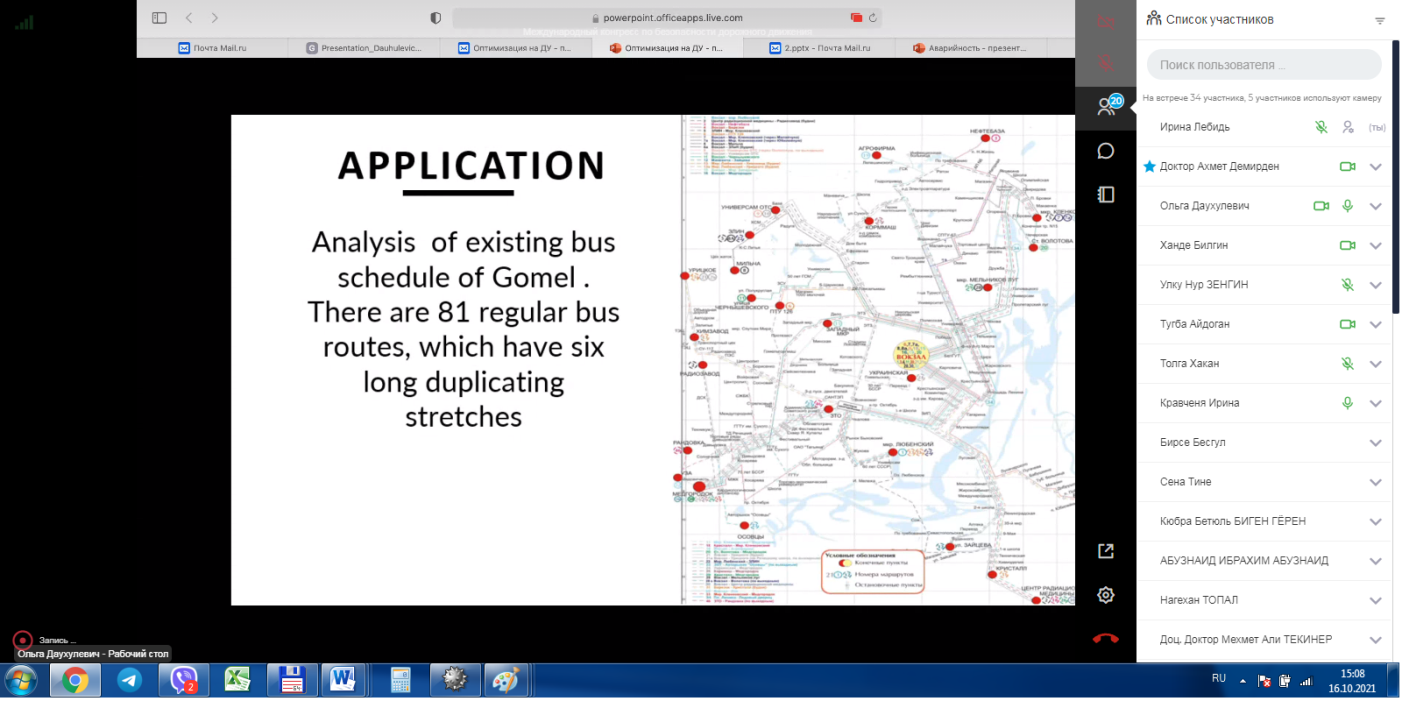Viewport: 1402px width, 701px height.
Task: Switch to 2.pptx - Почта Mail.ru tab
Action: pos(819,47)
